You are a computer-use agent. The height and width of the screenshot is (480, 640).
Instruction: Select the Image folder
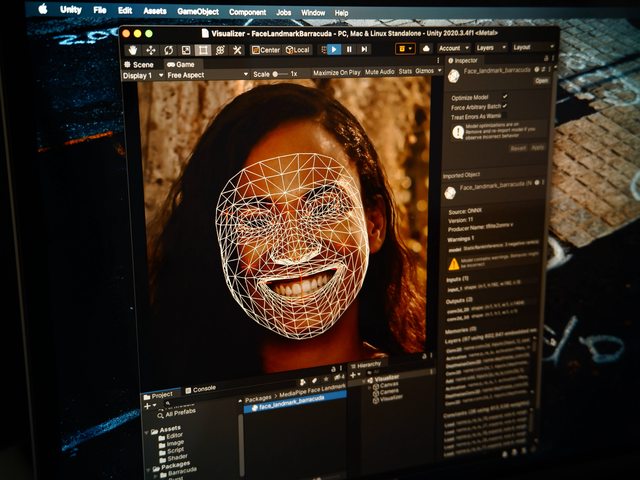pos(171,444)
